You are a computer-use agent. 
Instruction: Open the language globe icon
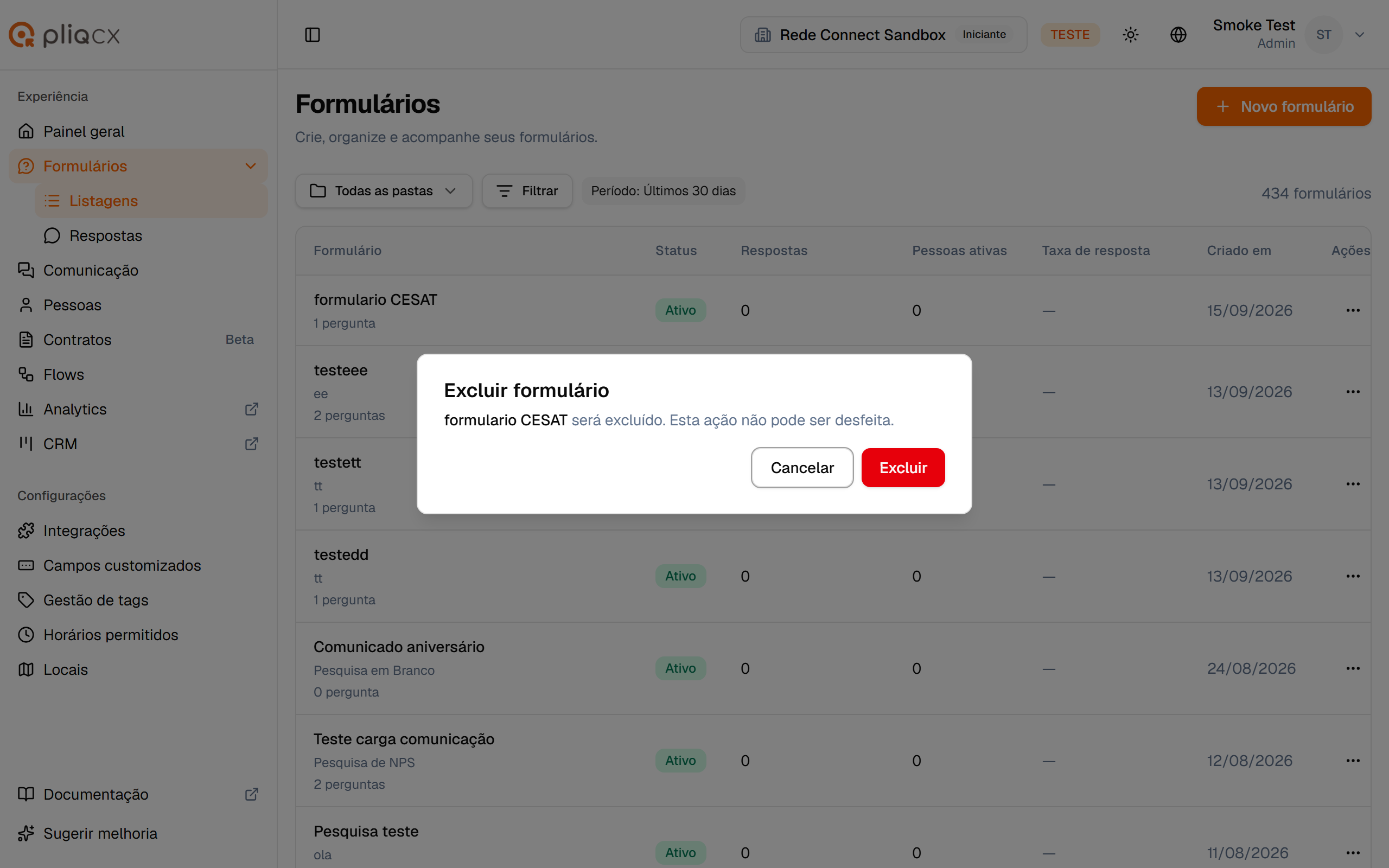pyautogui.click(x=1178, y=34)
